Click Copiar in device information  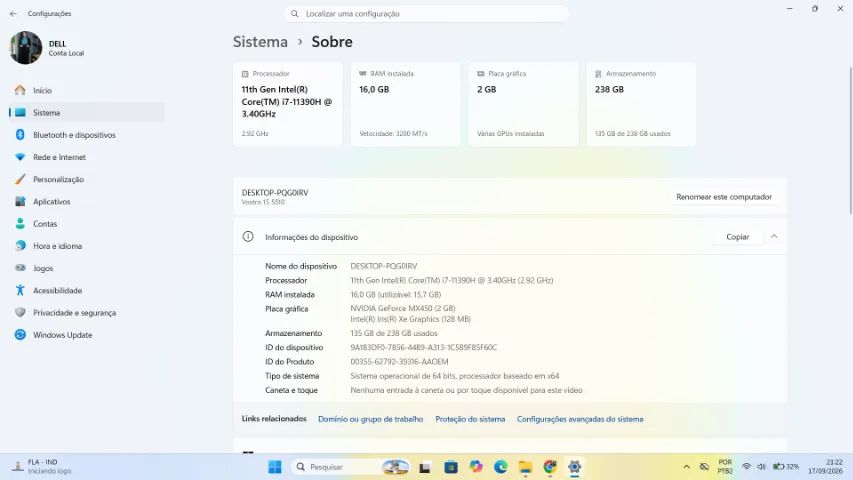point(737,237)
